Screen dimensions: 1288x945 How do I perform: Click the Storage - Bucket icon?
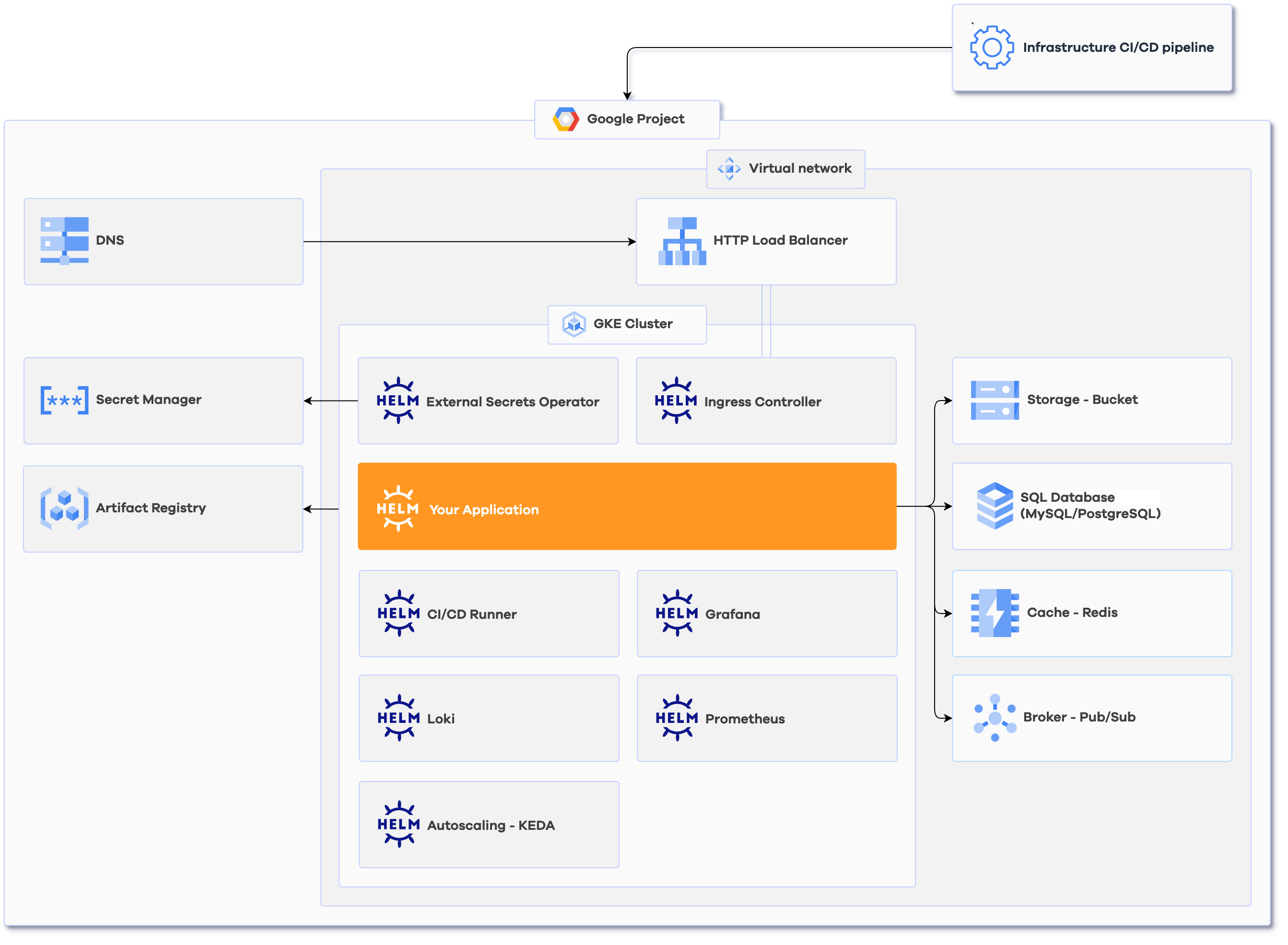[995, 400]
